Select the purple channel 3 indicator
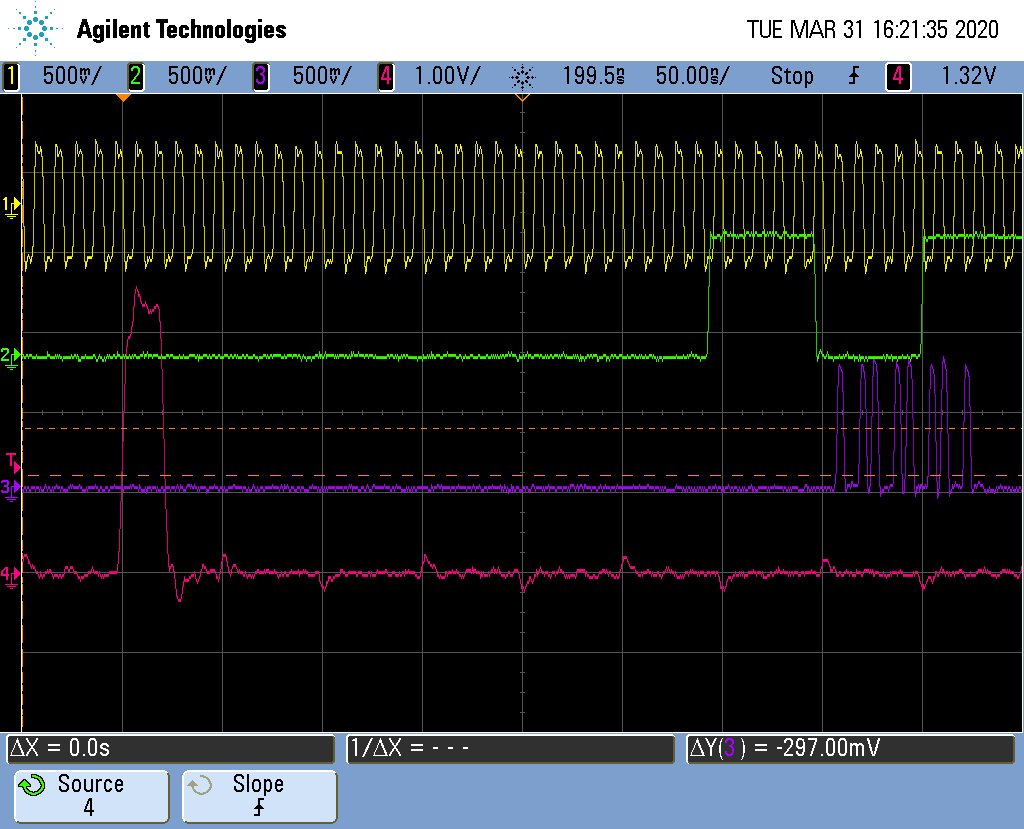The image size is (1024, 829). point(260,76)
